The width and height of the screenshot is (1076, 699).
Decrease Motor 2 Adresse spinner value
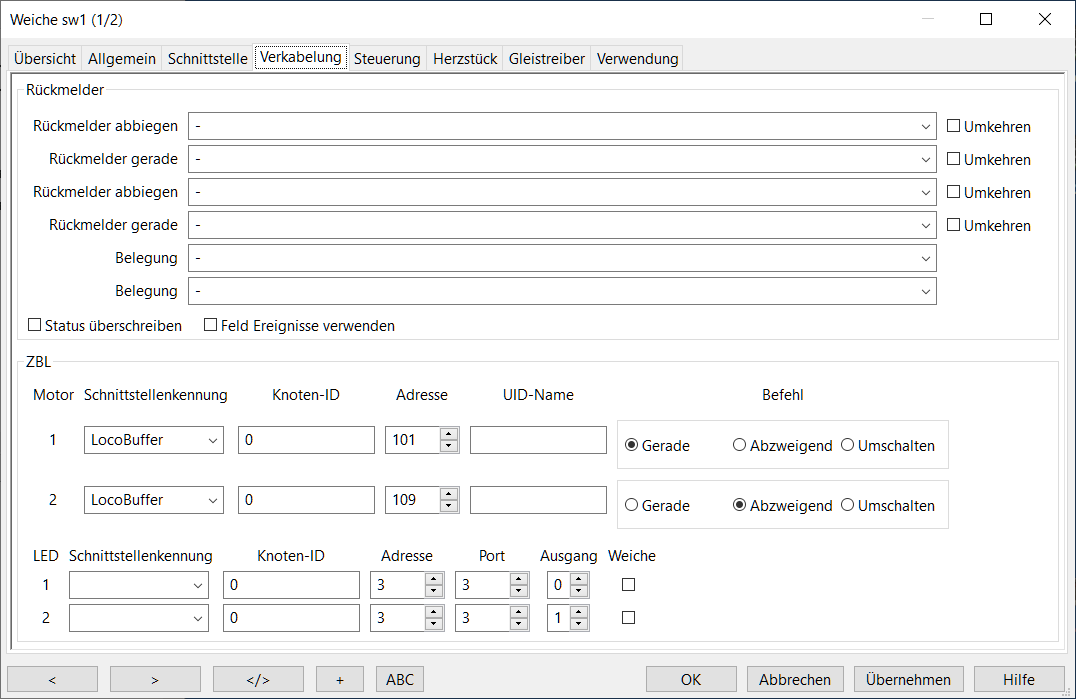click(x=449, y=506)
